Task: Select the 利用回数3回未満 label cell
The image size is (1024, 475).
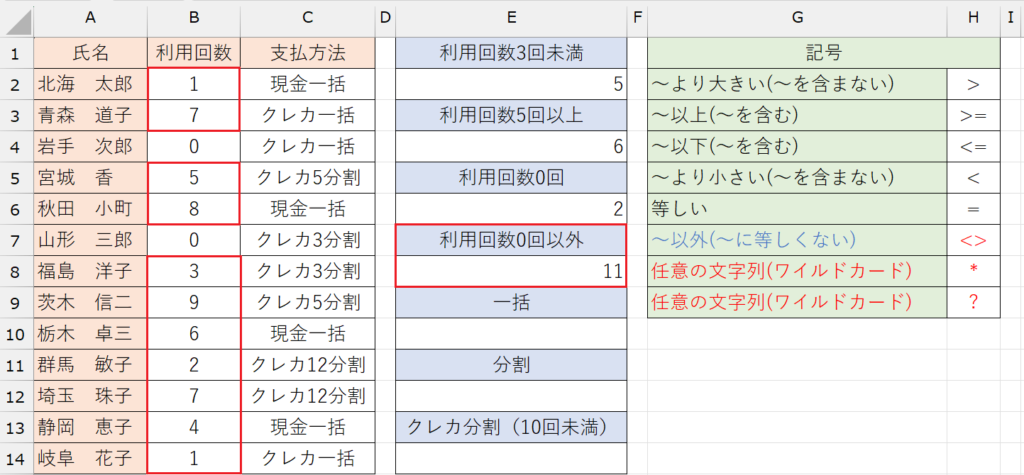Action: (x=511, y=52)
